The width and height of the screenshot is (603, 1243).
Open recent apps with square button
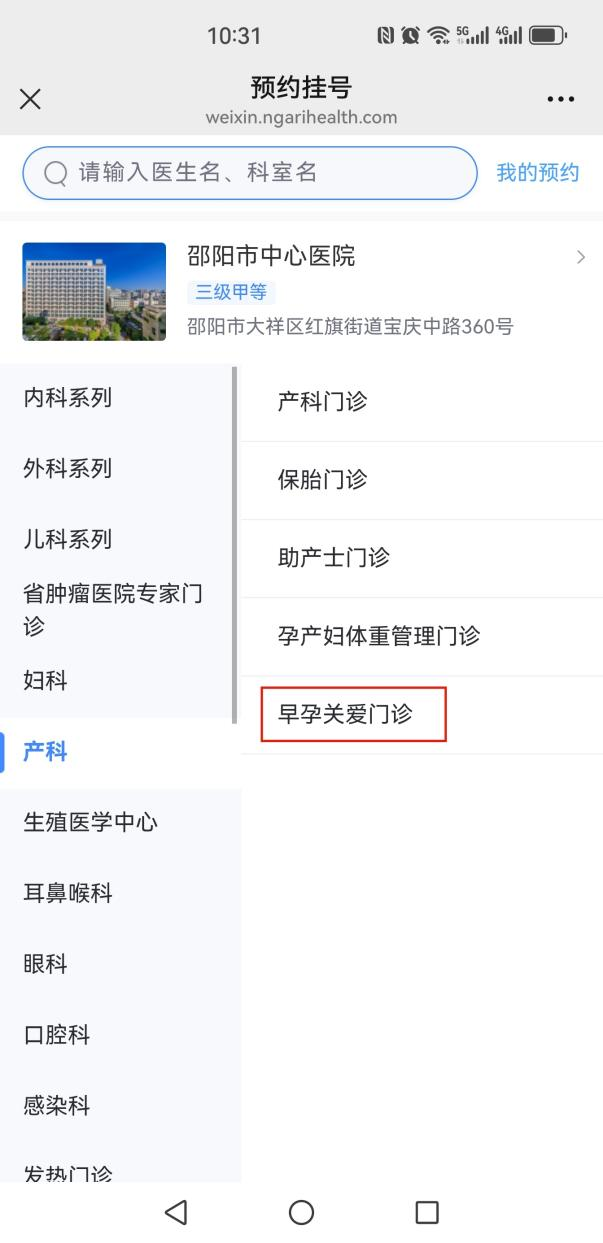427,1212
